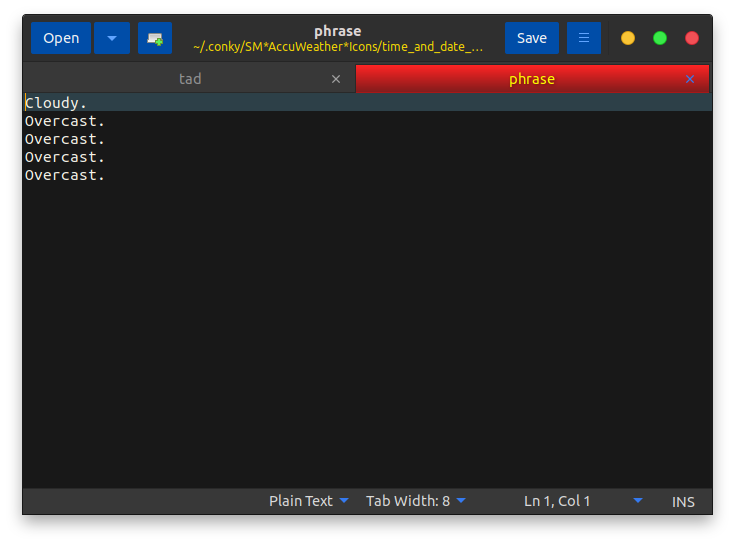Viewport: 735px width, 545px height.
Task: Open the hamburger menu
Action: (584, 38)
